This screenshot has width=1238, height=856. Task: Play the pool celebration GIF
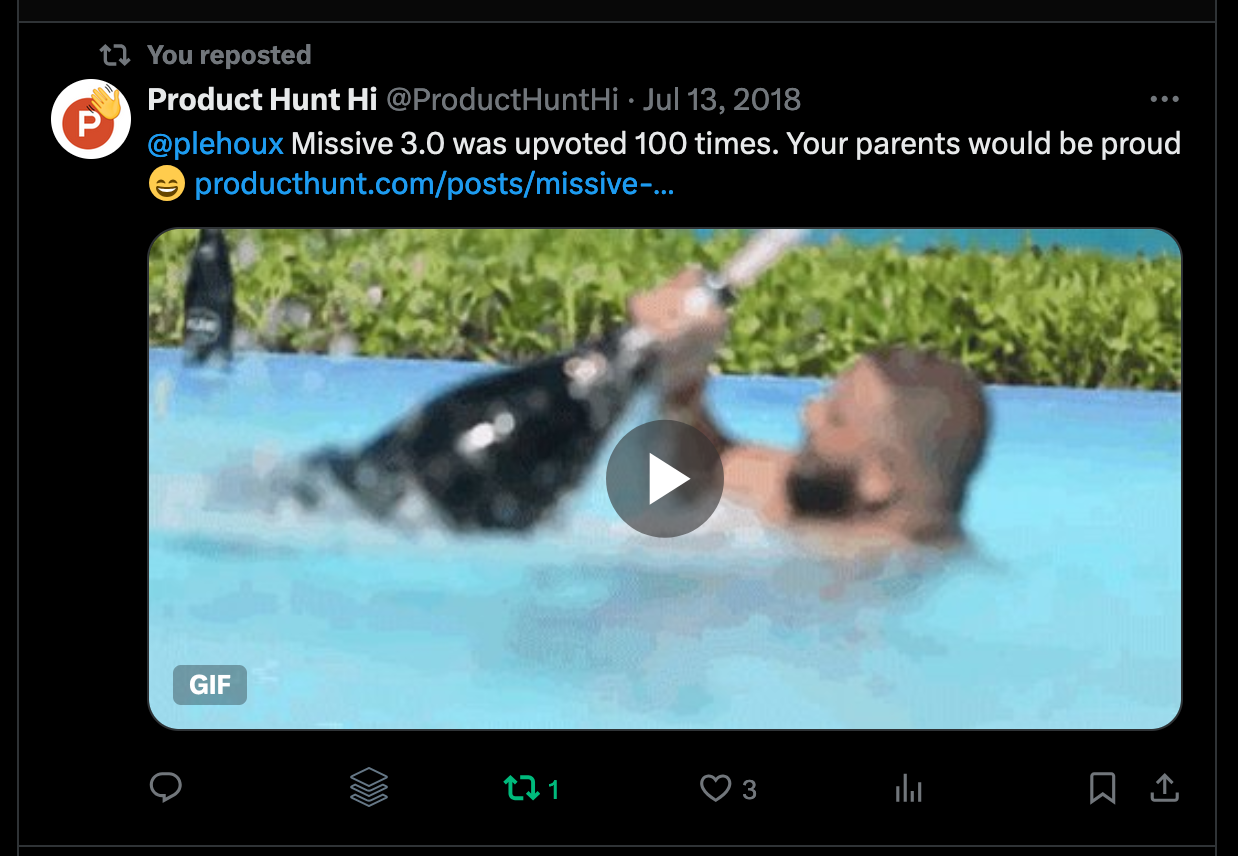point(664,479)
